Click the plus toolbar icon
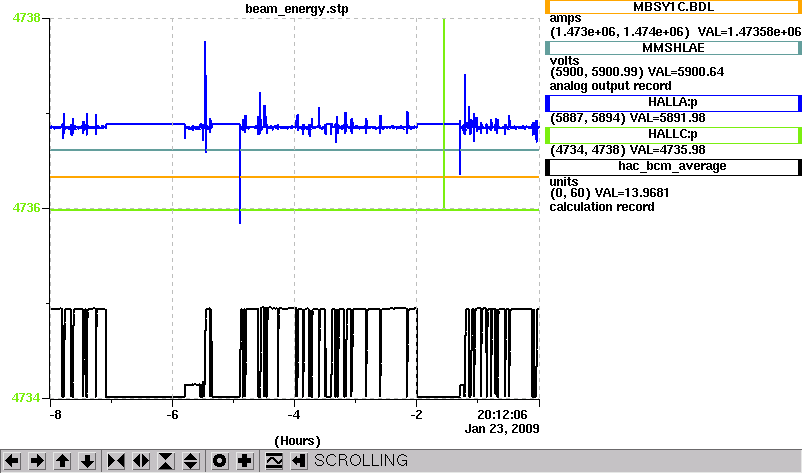This screenshot has height=473, width=802. coord(245,461)
